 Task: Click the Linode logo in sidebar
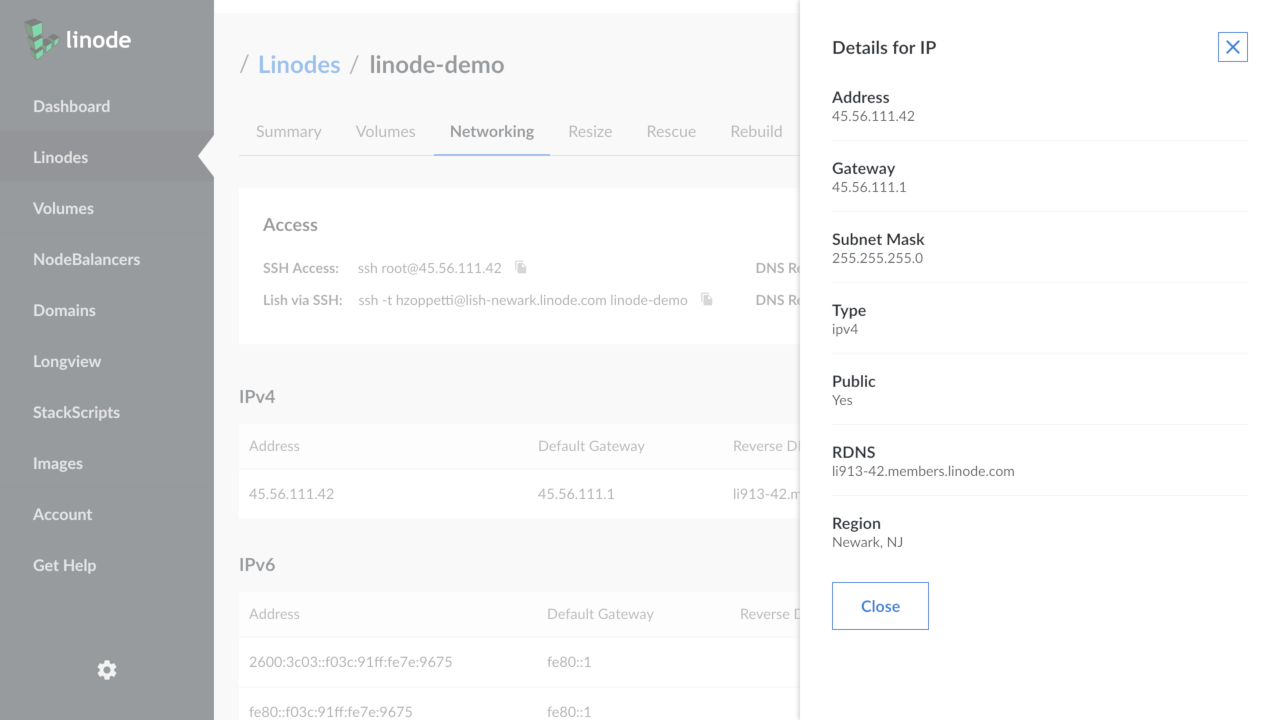click(x=78, y=40)
